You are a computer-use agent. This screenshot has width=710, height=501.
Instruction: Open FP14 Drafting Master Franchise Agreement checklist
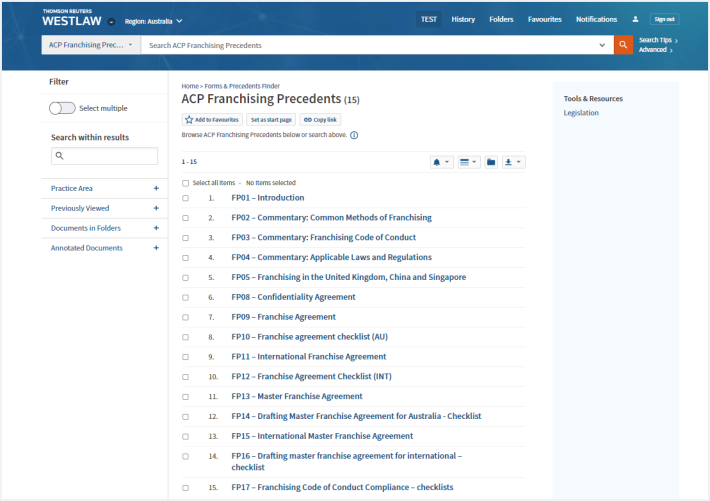click(356, 416)
